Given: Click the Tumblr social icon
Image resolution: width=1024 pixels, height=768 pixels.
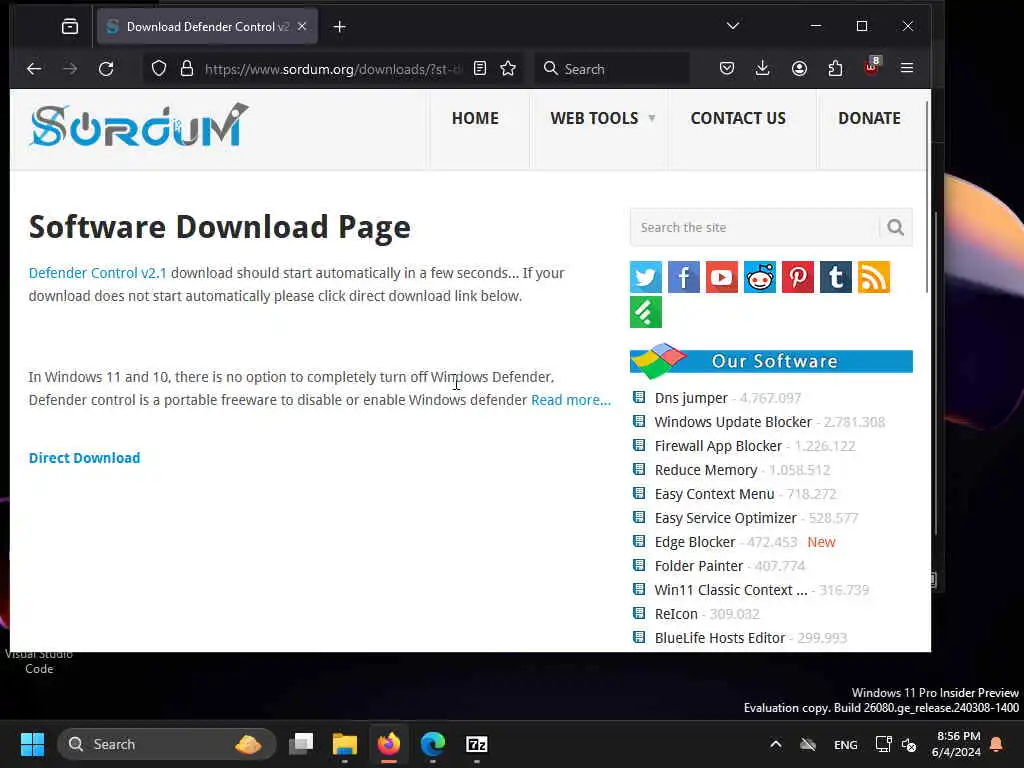Looking at the screenshot, I should [835, 278].
